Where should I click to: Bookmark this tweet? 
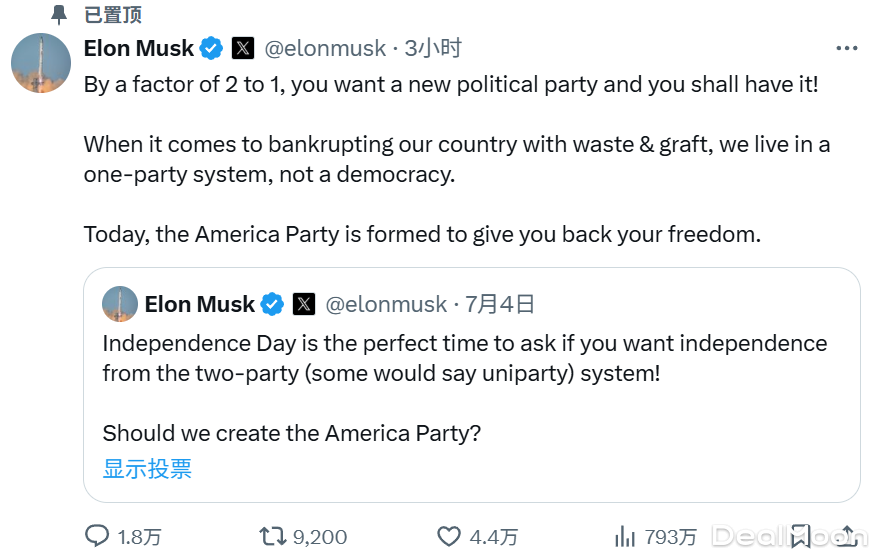pos(801,537)
